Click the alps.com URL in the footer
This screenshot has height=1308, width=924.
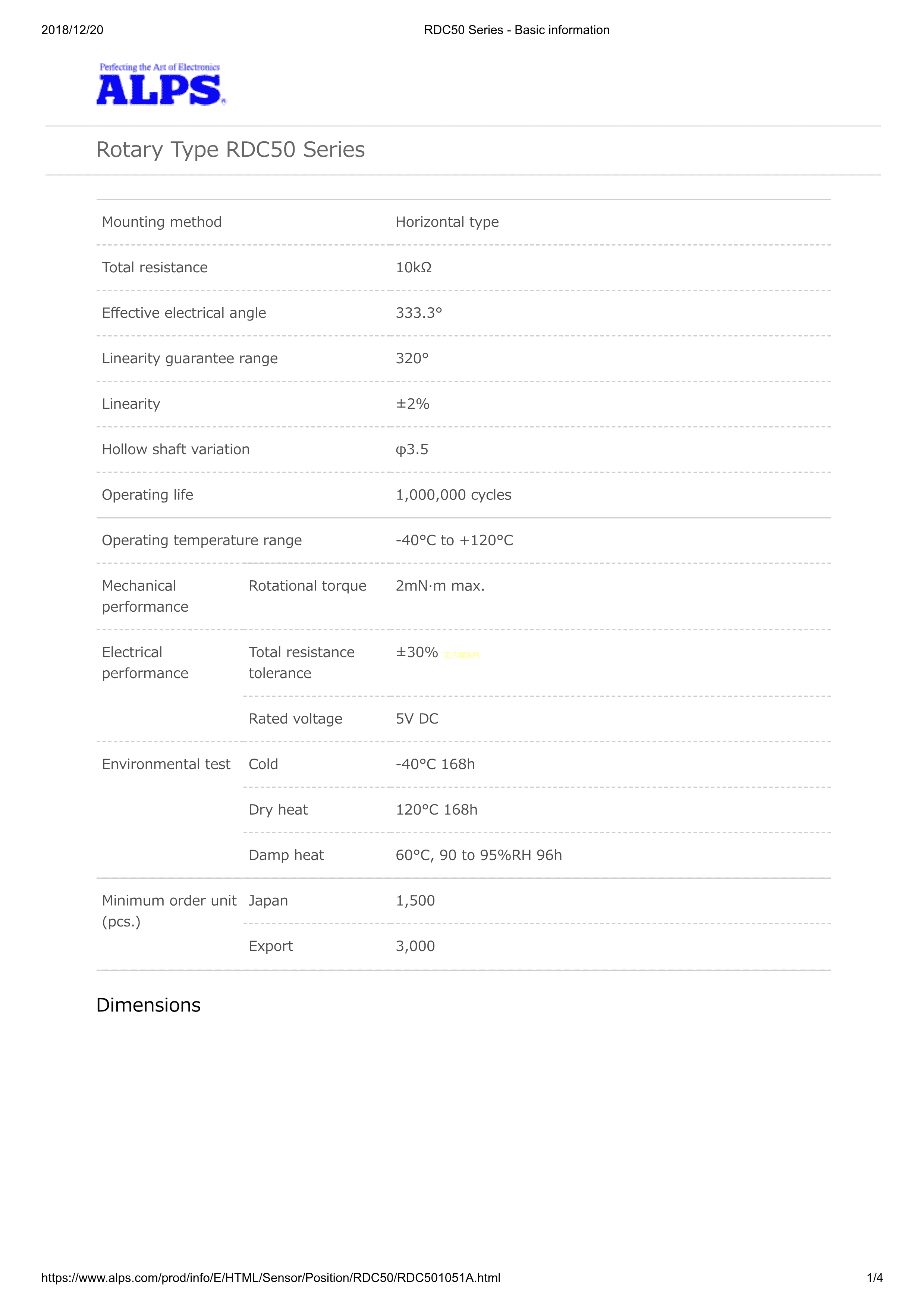tap(271, 1277)
